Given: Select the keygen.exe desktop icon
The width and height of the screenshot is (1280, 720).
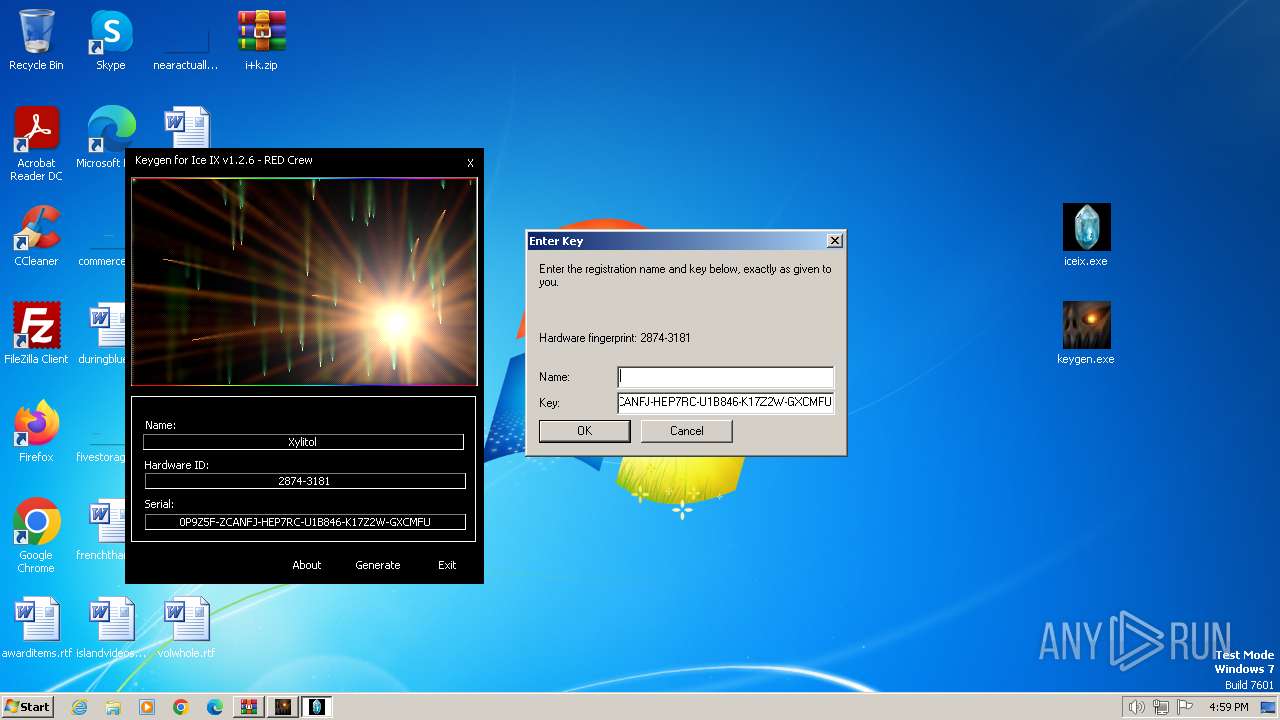Looking at the screenshot, I should [x=1086, y=334].
